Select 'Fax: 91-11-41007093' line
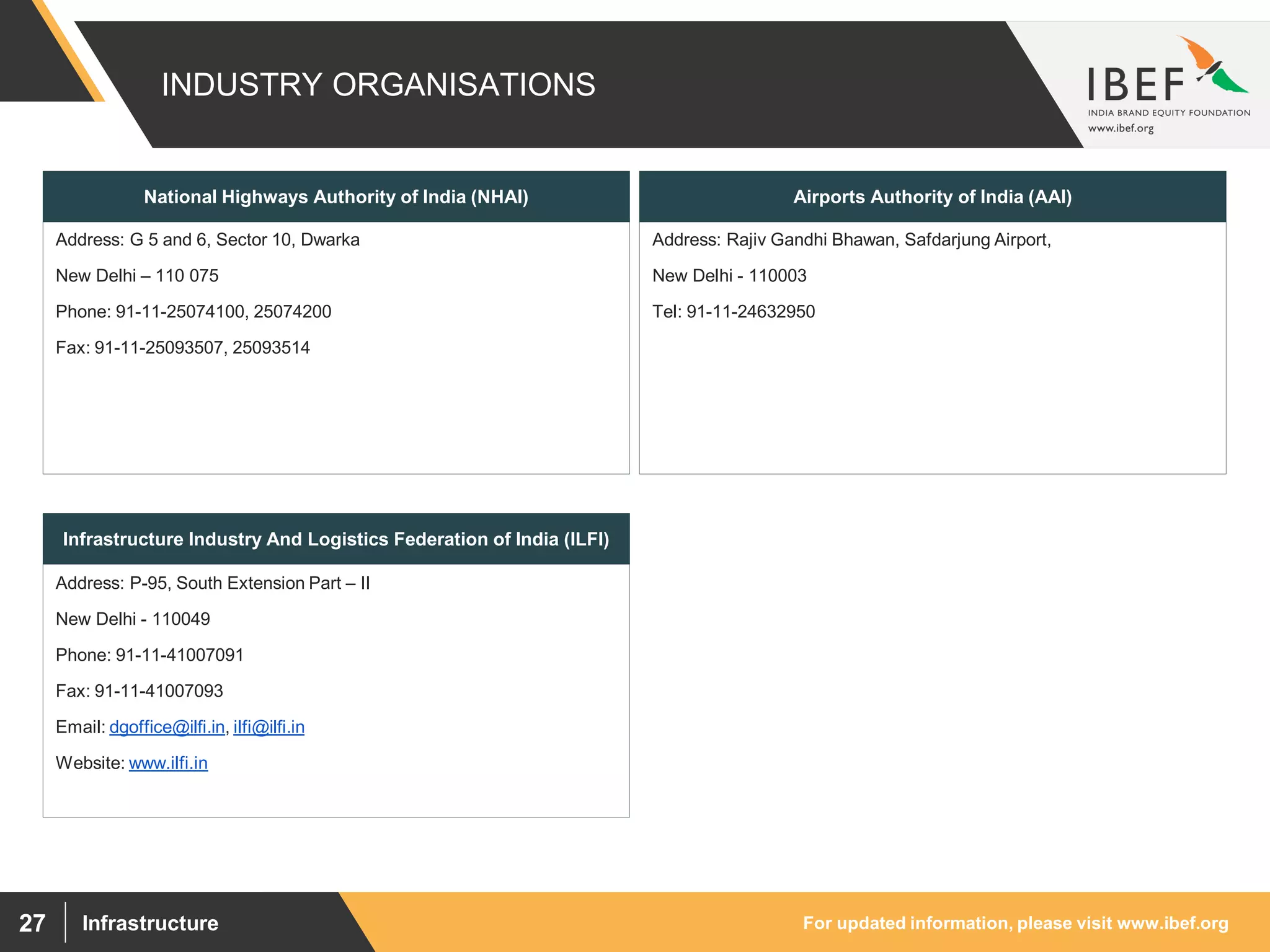The image size is (1270, 952). [140, 691]
